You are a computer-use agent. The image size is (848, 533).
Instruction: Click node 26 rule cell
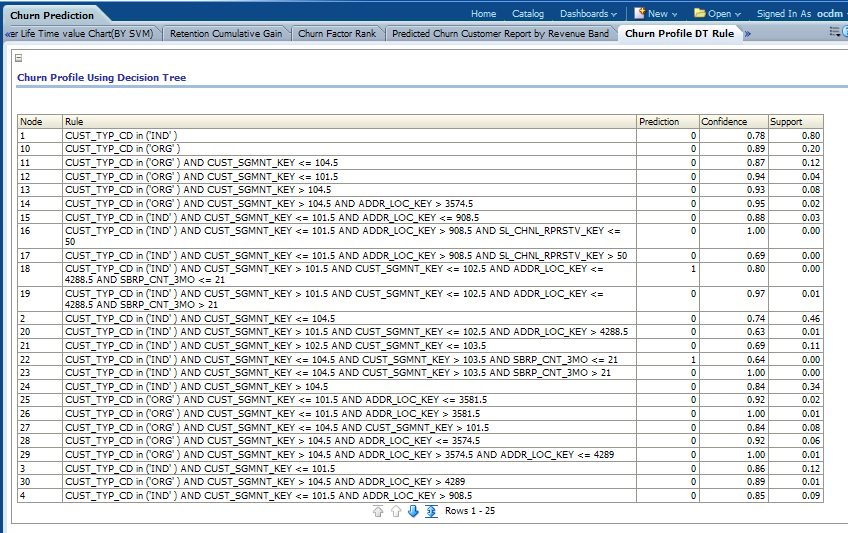click(x=349, y=414)
